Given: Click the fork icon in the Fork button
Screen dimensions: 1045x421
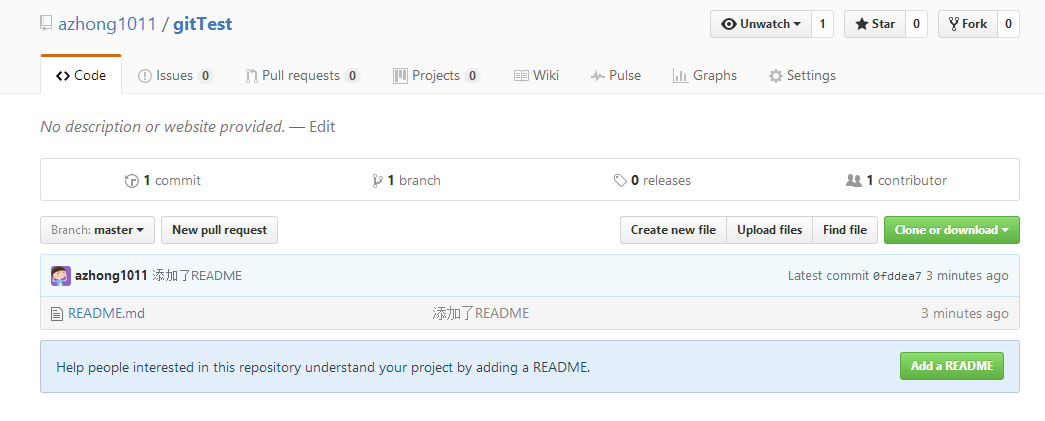Looking at the screenshot, I should 954,24.
